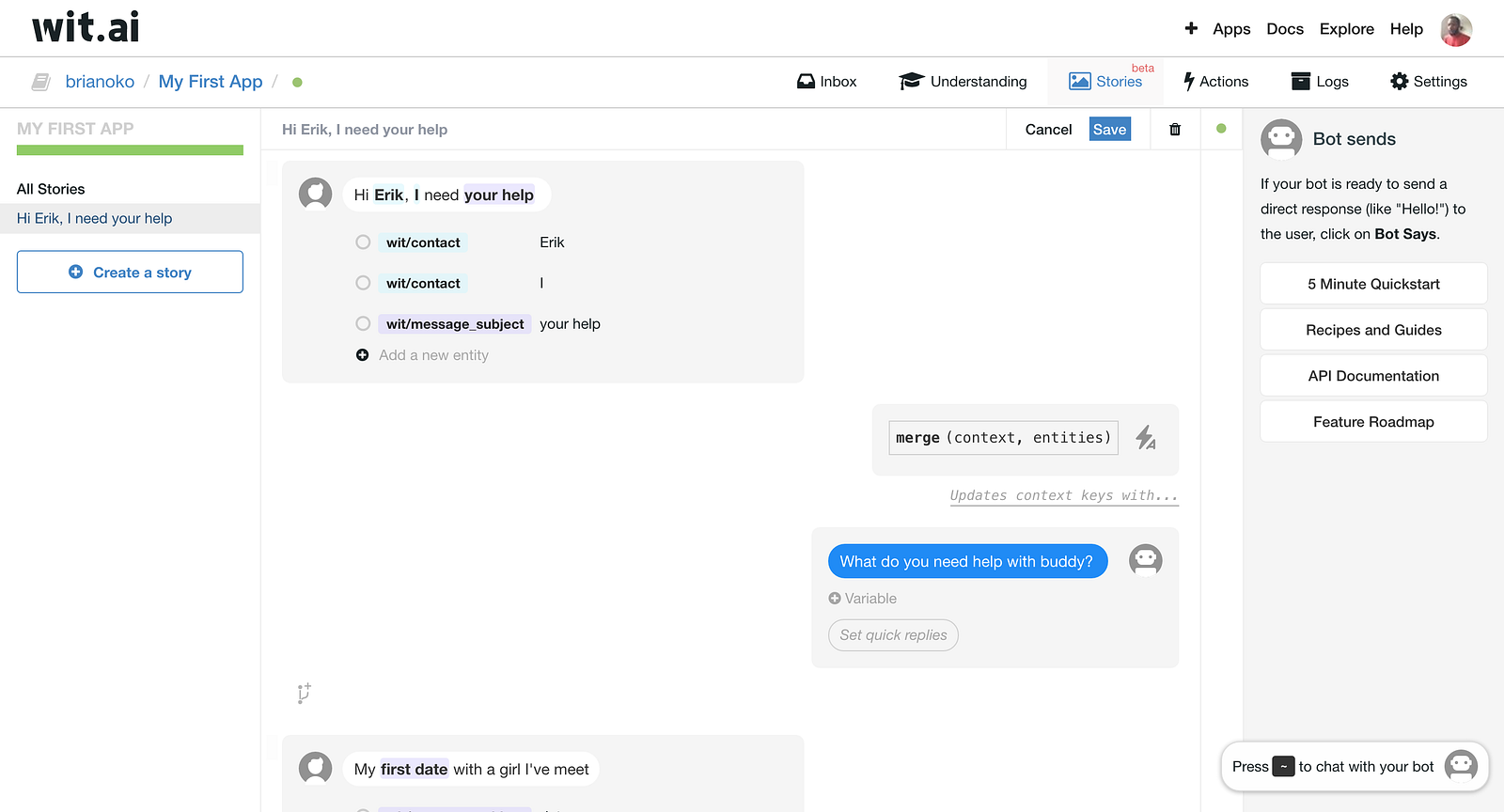Click the Actions lightning bolt icon

pos(1189,82)
